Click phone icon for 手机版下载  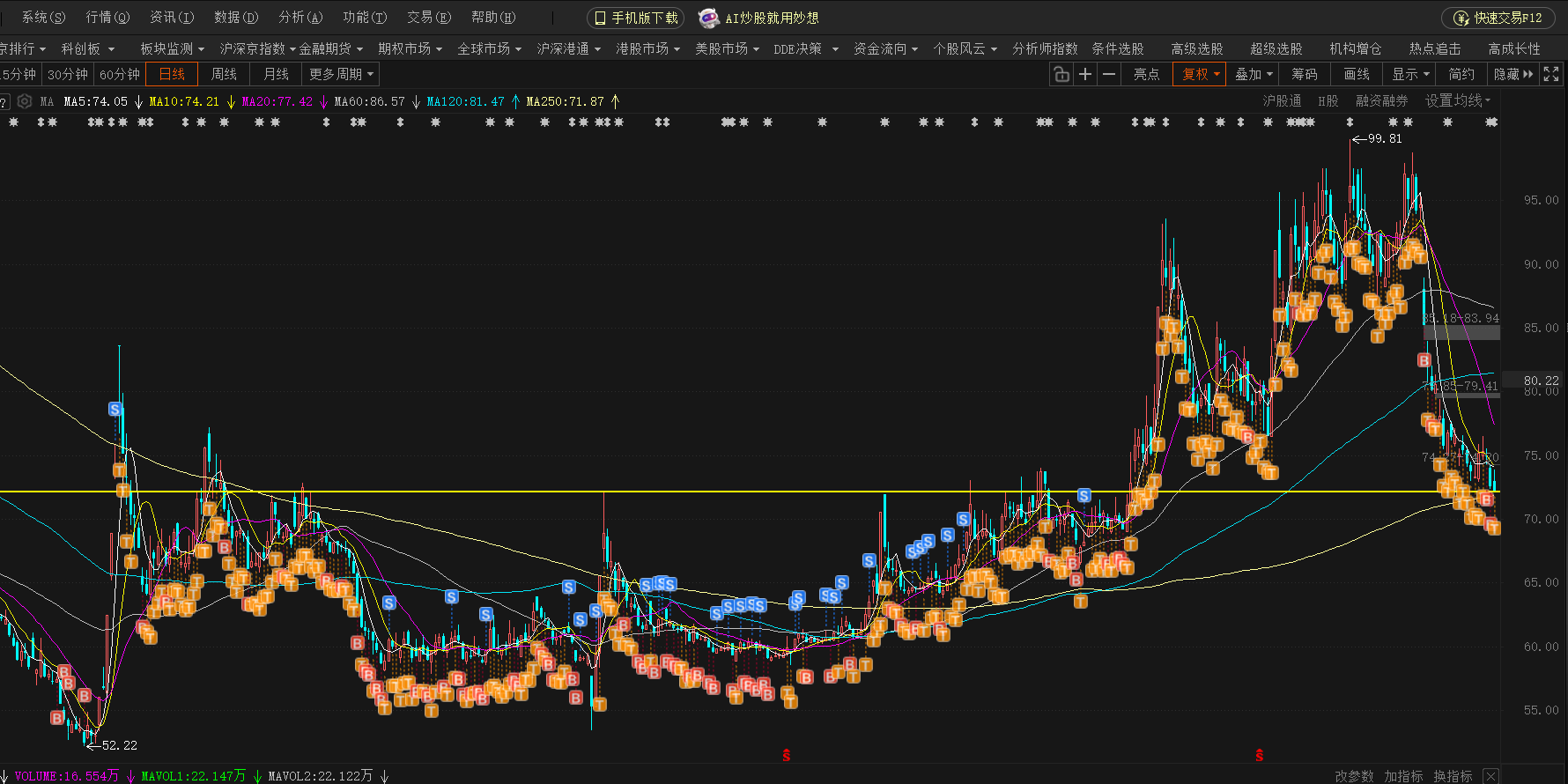click(x=600, y=18)
